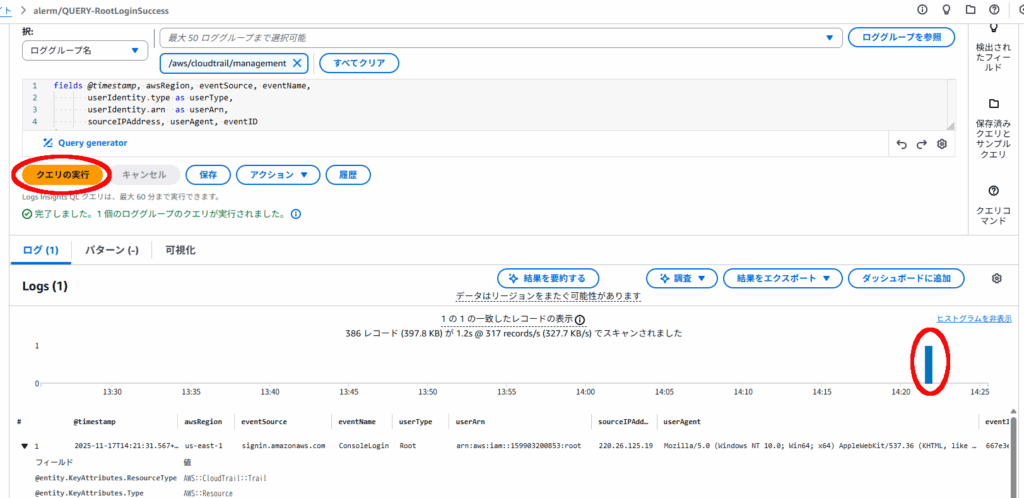
Task: Click the lightbulb icon in top bar
Action: tap(946, 9)
